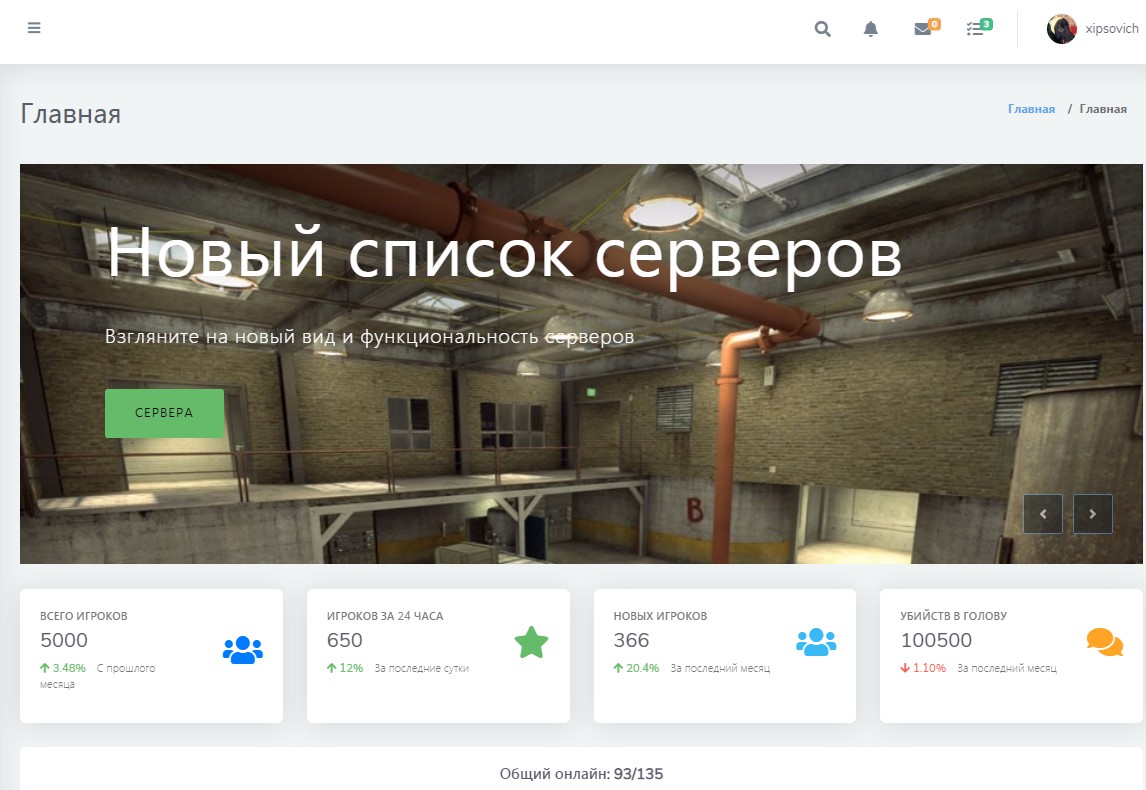Click the orange chat bubbles icon
This screenshot has height=790, width=1146.
(1104, 642)
